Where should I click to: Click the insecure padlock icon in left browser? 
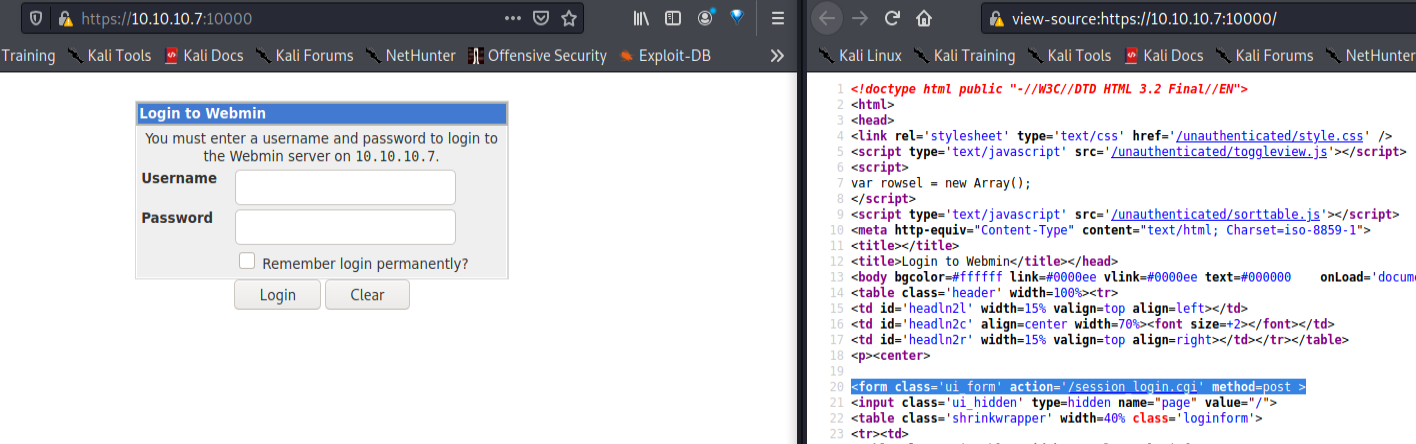[x=65, y=18]
